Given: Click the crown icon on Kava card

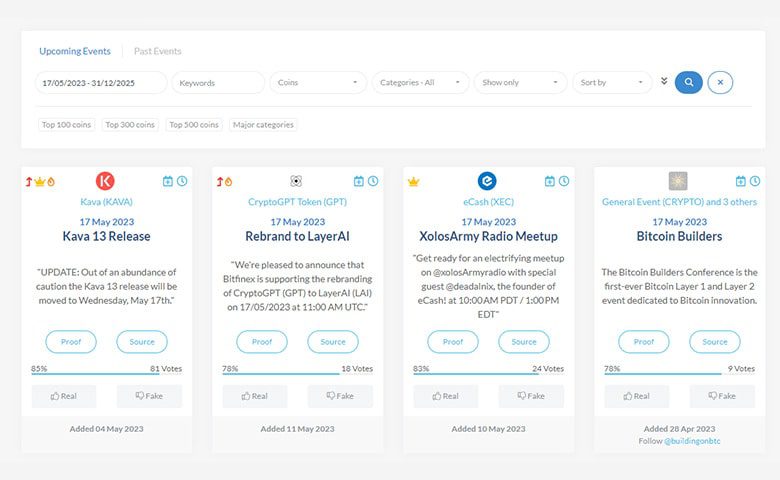Looking at the screenshot, I should pyautogui.click(x=40, y=182).
